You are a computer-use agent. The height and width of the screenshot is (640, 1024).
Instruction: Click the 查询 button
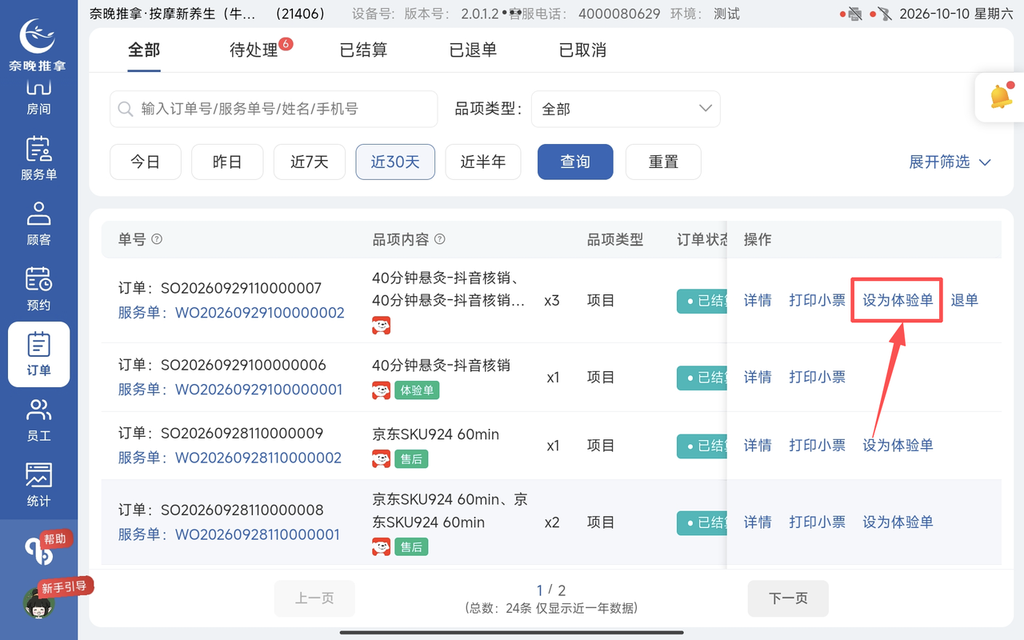(575, 162)
